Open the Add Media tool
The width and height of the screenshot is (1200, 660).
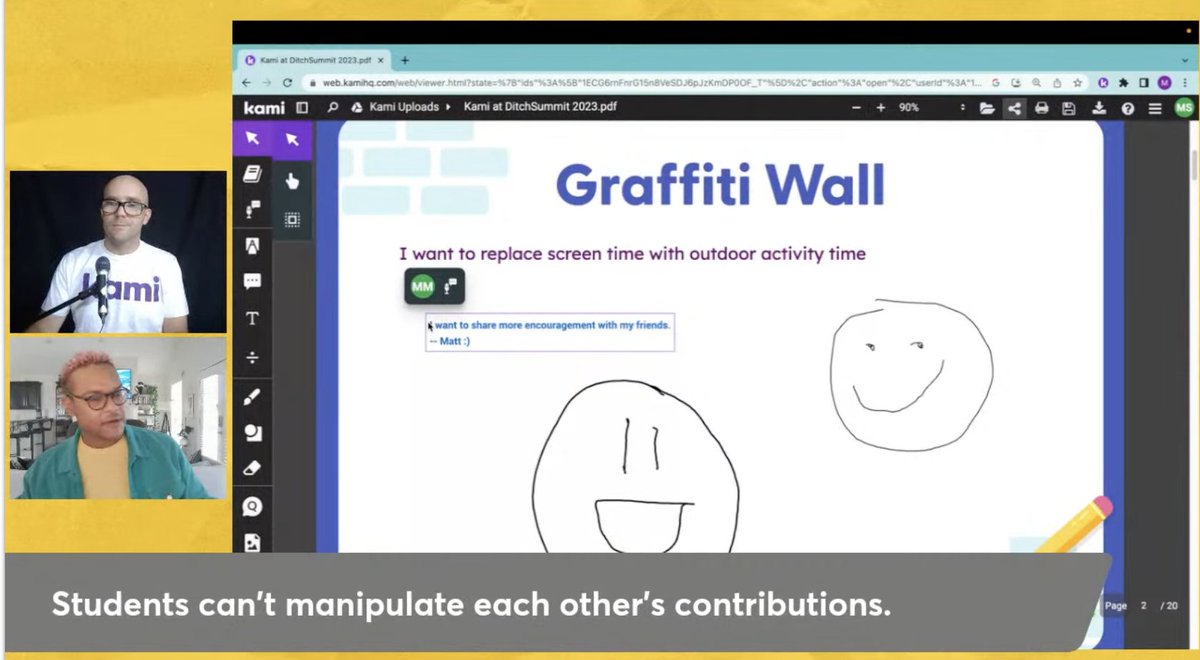252,506
